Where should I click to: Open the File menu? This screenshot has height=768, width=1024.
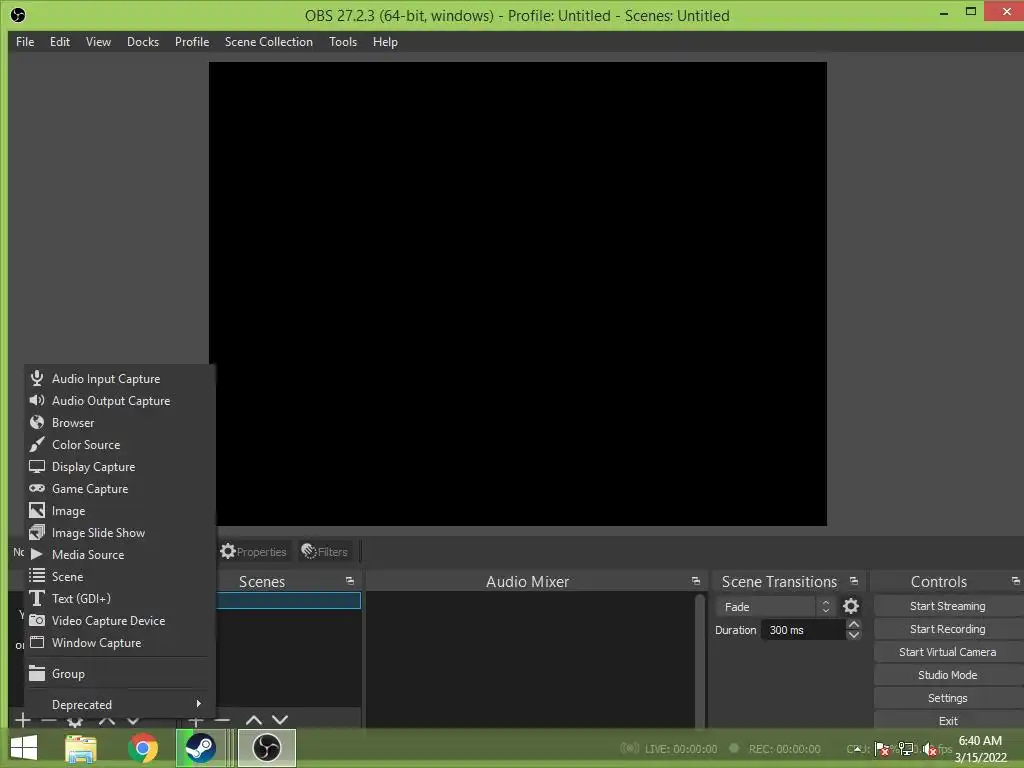coord(25,42)
